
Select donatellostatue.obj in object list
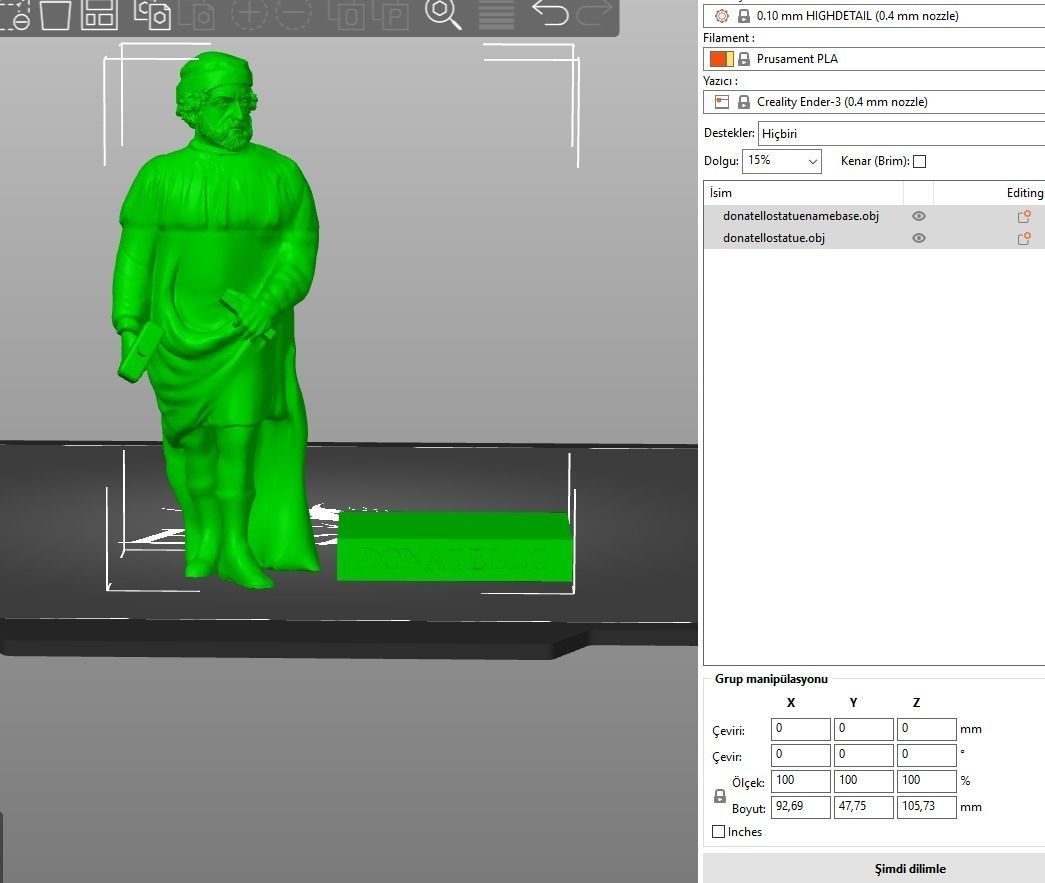point(774,238)
